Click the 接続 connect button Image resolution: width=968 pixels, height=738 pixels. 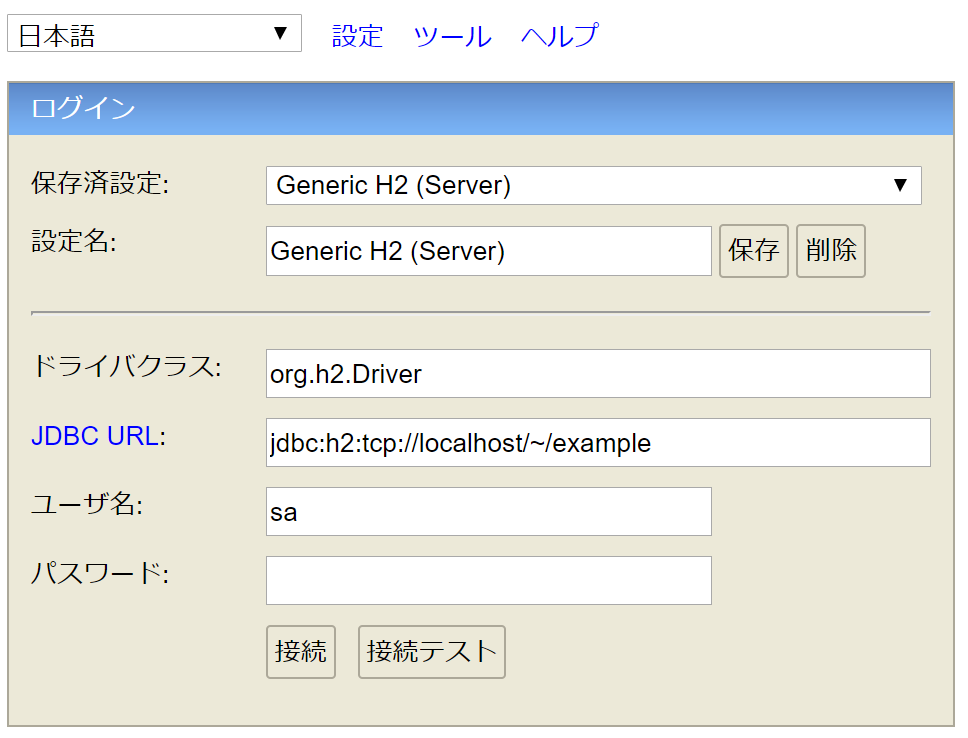tap(301, 652)
